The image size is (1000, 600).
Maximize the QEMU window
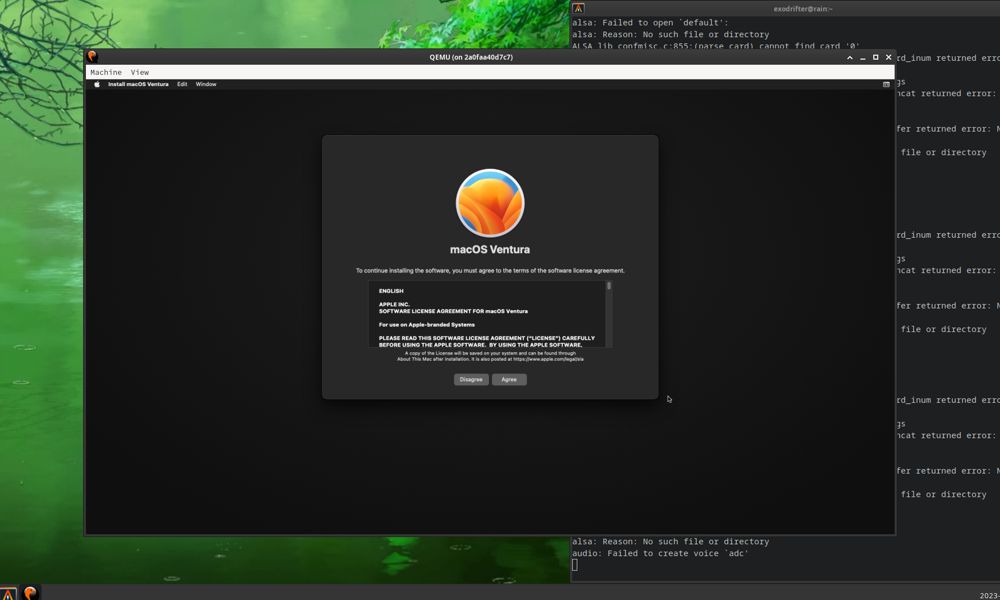[876, 57]
